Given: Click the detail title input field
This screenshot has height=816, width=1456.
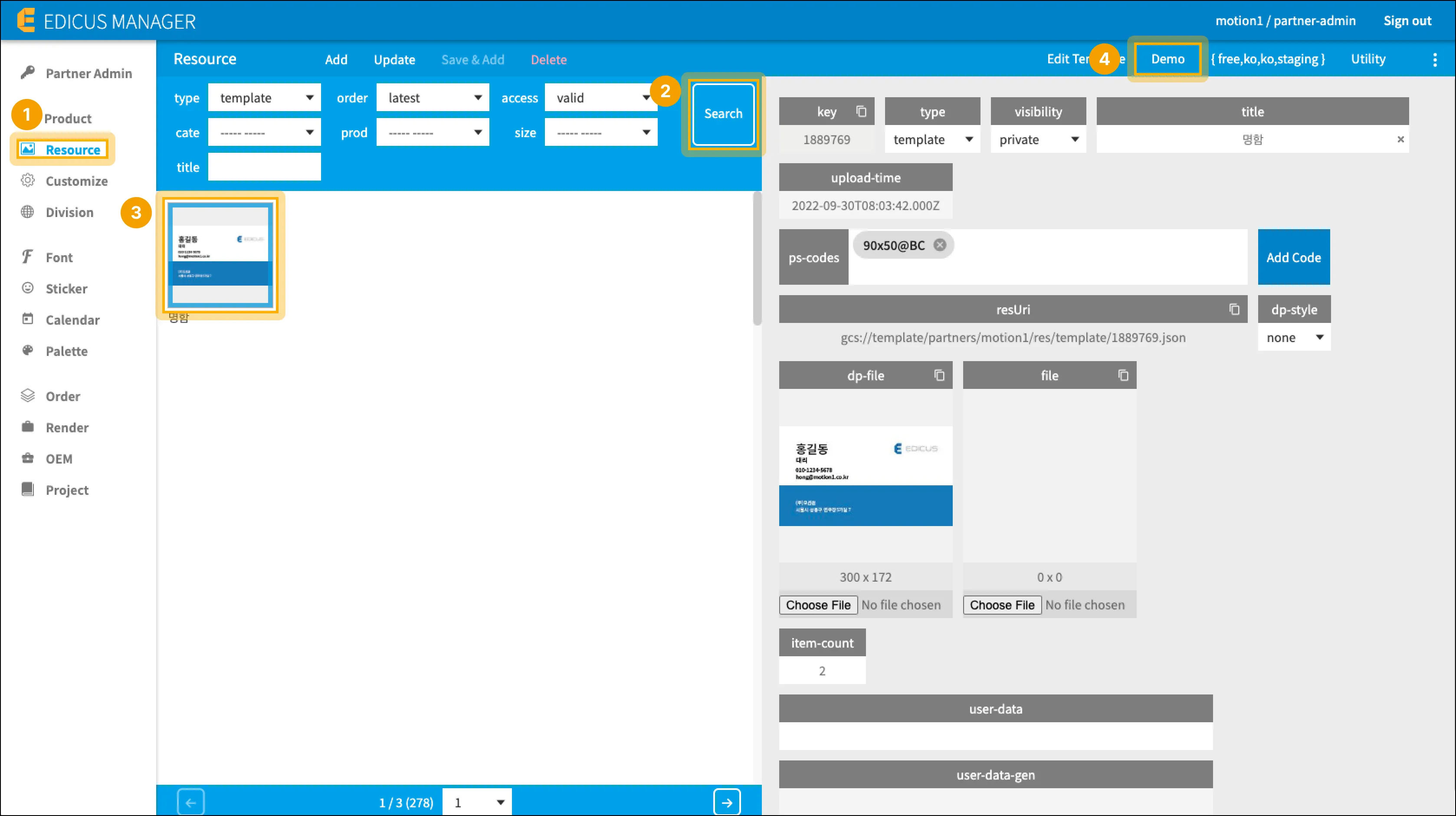Looking at the screenshot, I should coord(1253,139).
